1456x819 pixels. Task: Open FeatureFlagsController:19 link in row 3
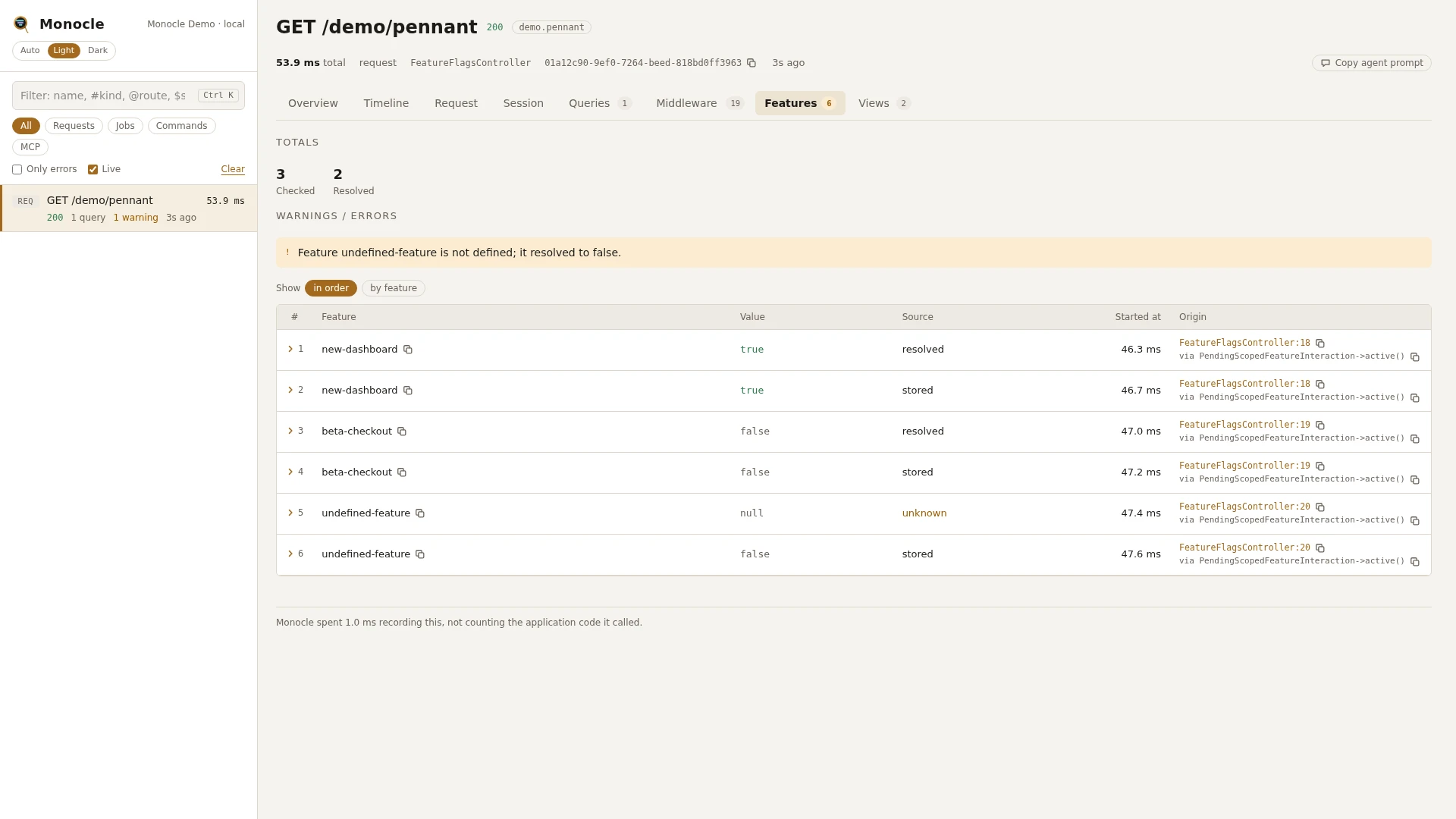click(x=1244, y=425)
